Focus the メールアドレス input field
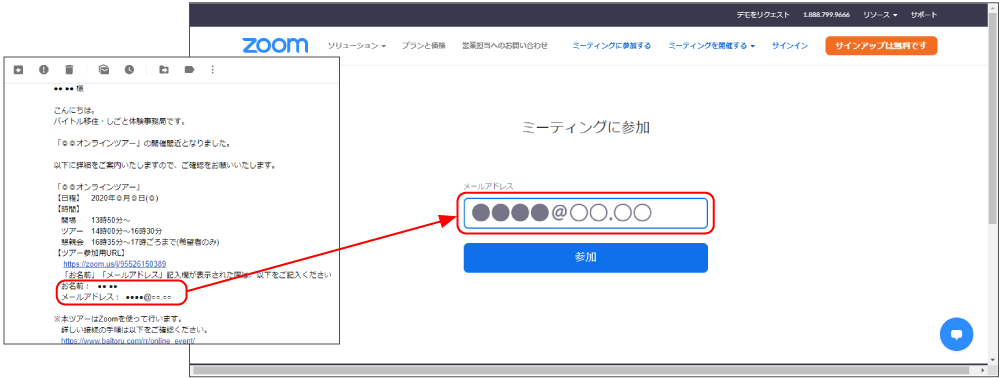 (x=586, y=213)
